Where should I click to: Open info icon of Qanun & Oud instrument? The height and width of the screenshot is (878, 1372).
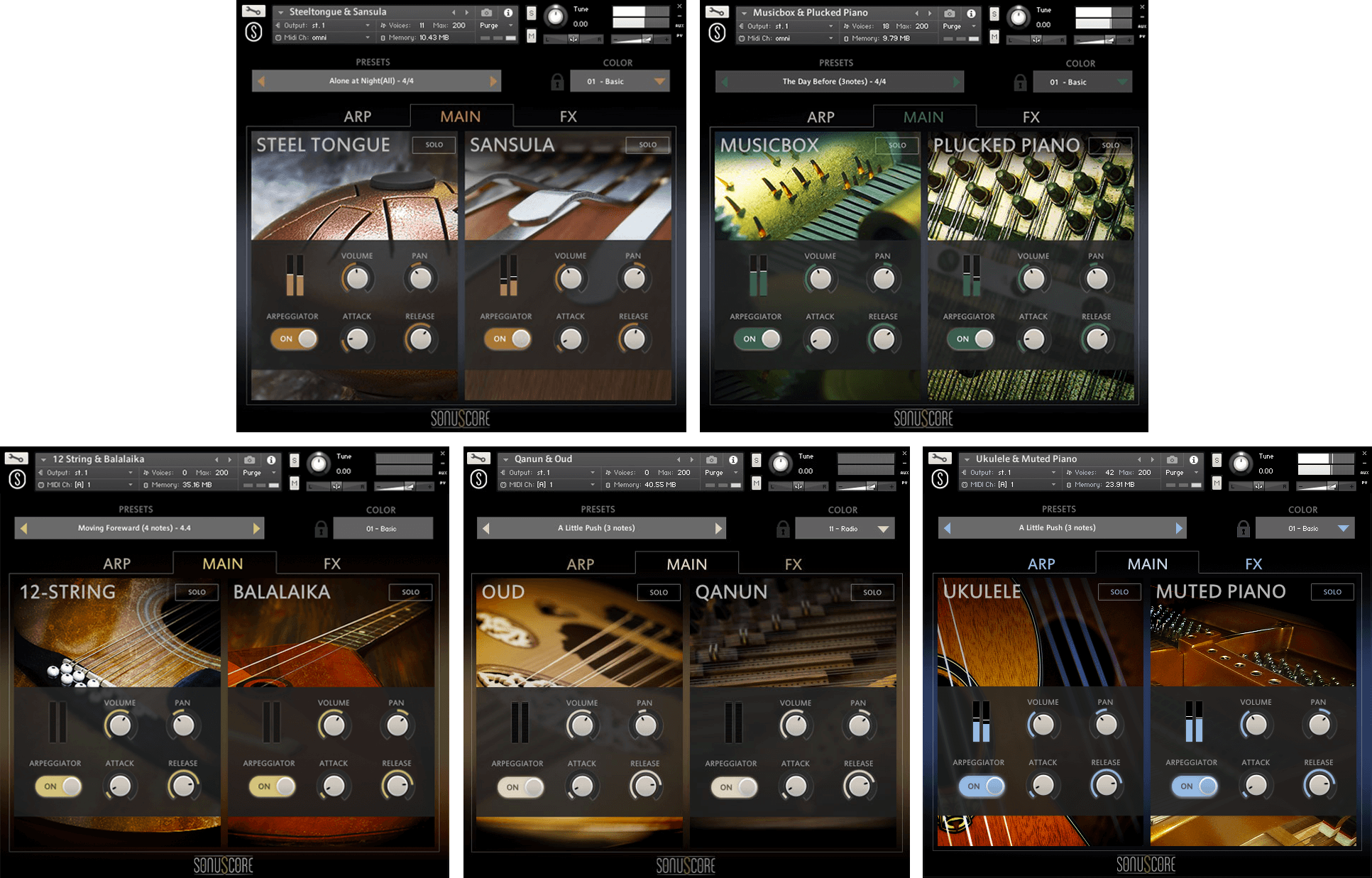[733, 459]
